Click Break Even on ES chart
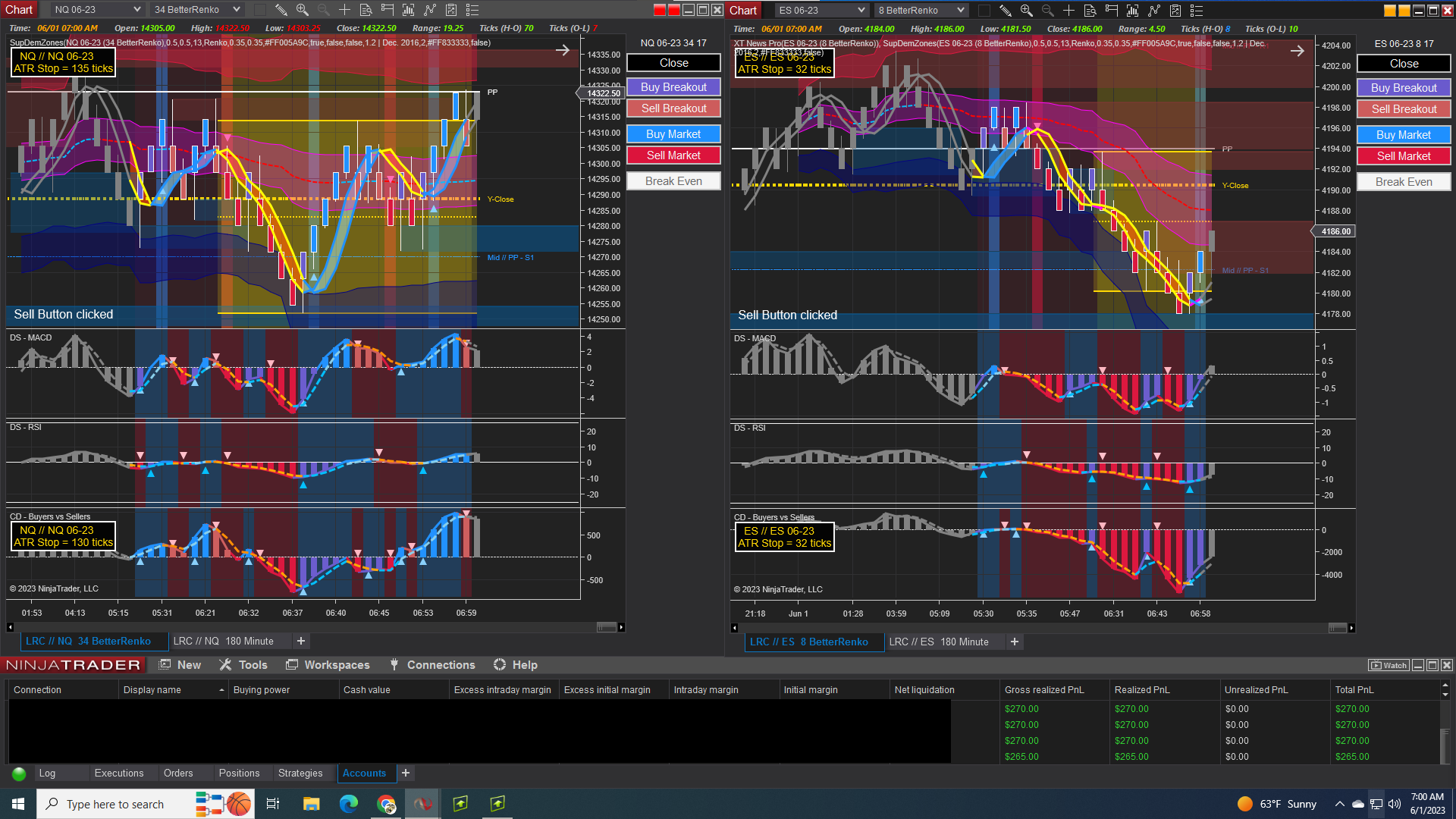 [1404, 182]
